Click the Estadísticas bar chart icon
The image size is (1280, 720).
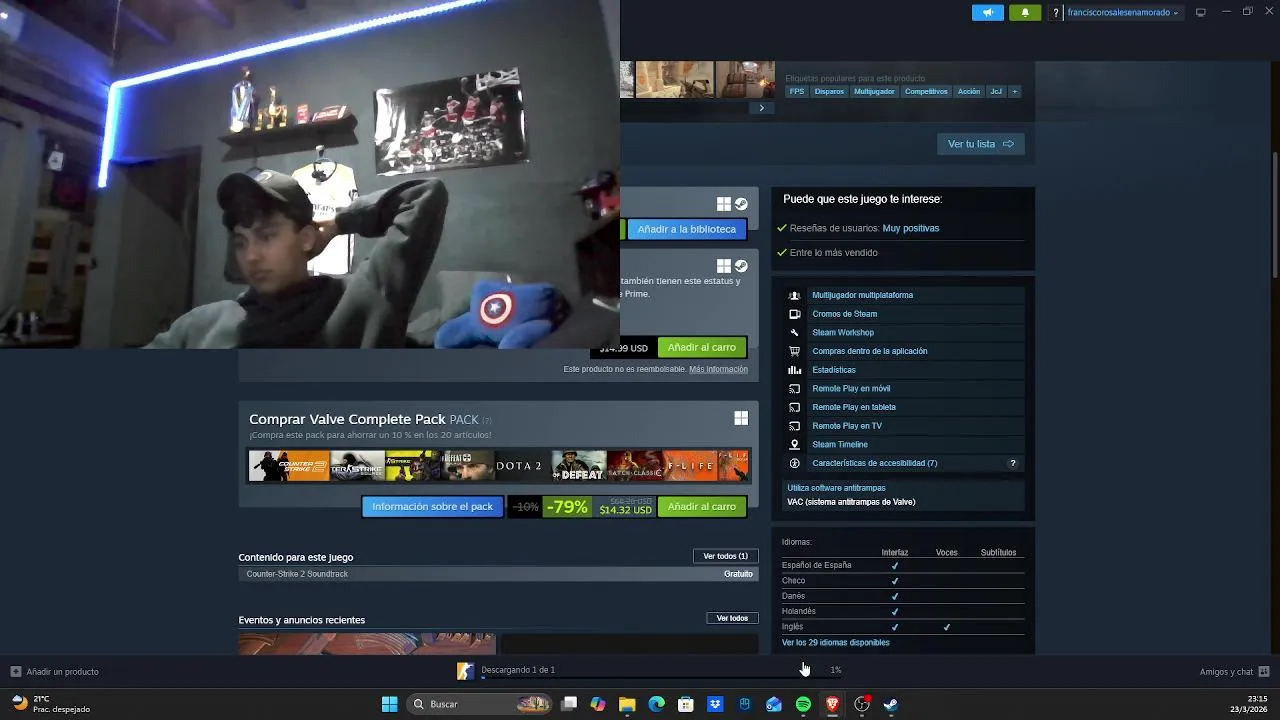click(x=795, y=370)
